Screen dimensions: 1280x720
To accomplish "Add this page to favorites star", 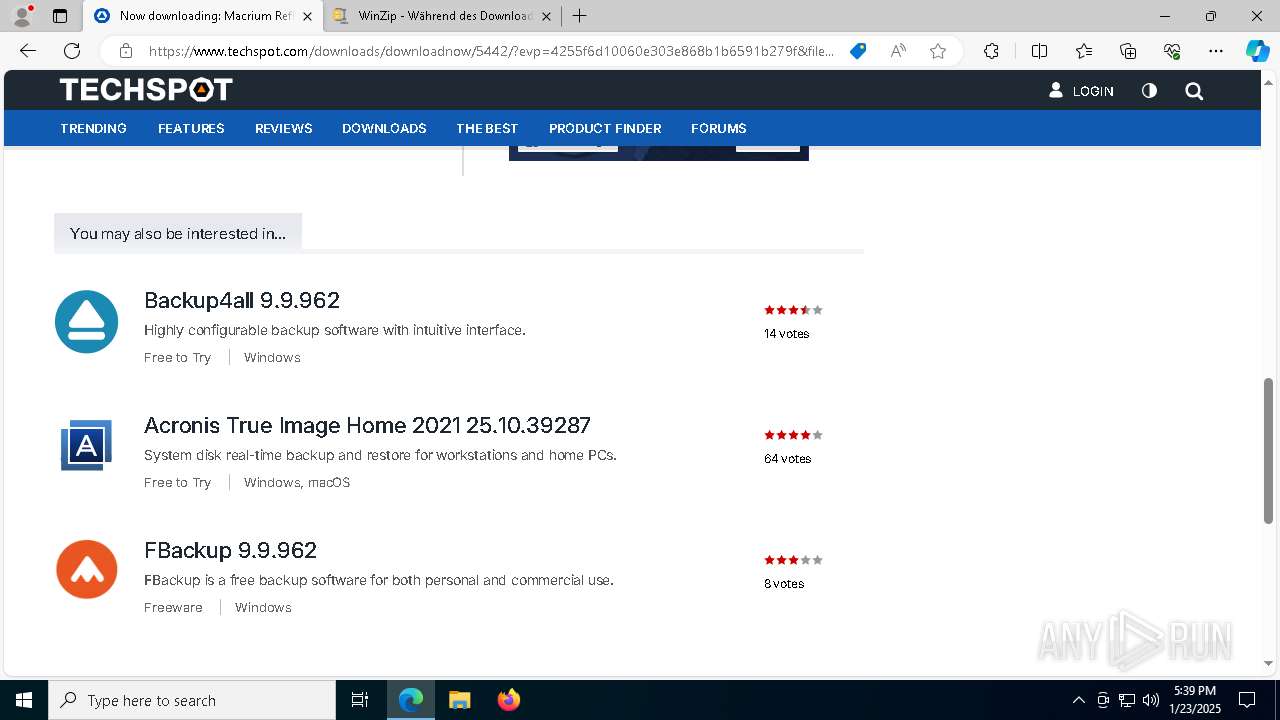I will pyautogui.click(x=938, y=51).
